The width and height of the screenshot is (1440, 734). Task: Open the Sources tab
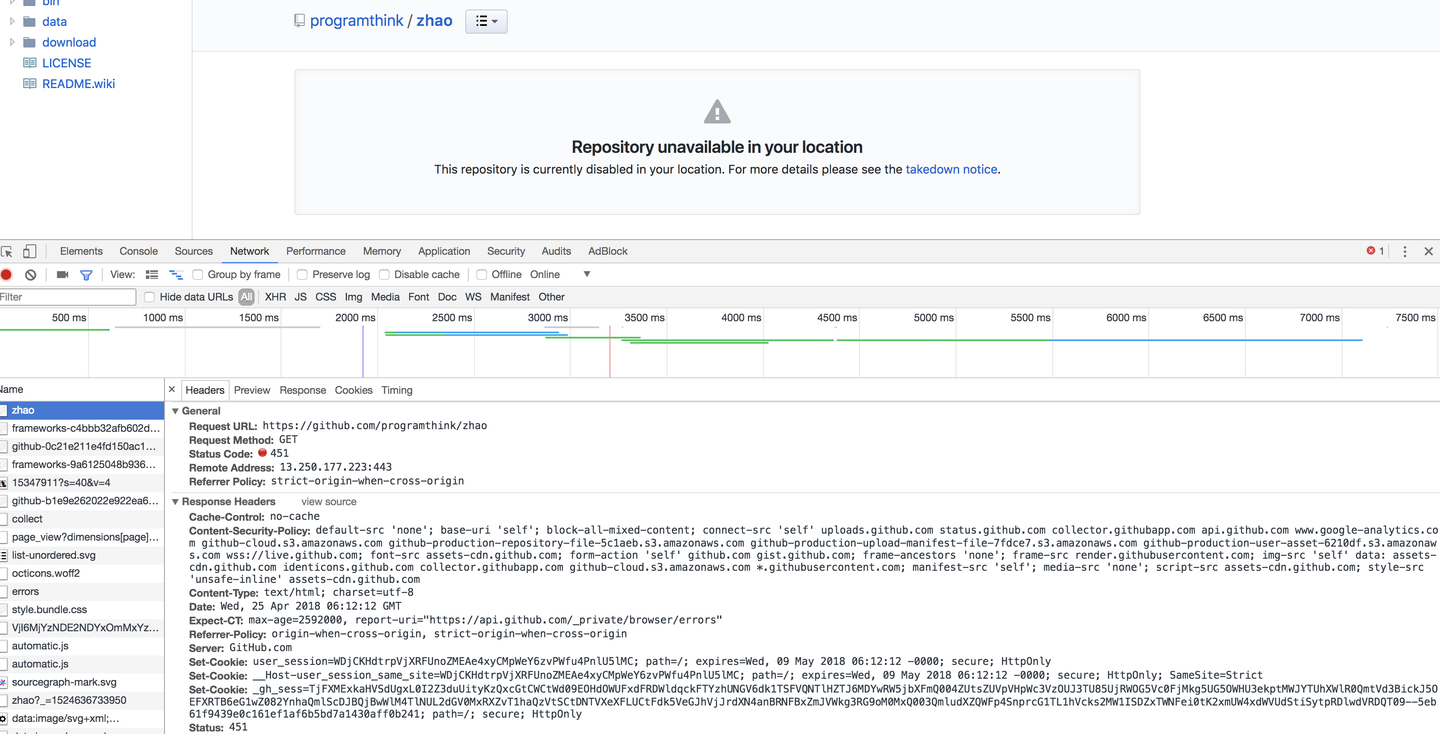(194, 251)
